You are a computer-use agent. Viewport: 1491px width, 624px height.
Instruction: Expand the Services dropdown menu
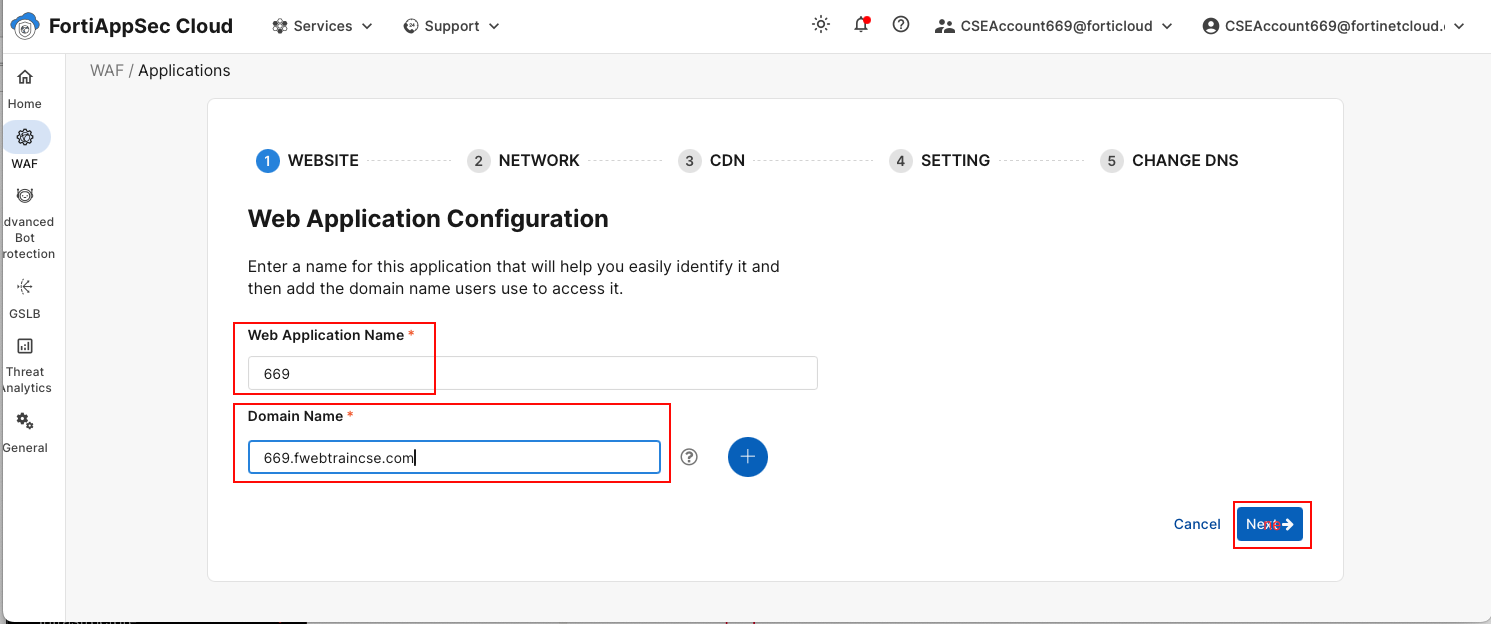click(322, 26)
